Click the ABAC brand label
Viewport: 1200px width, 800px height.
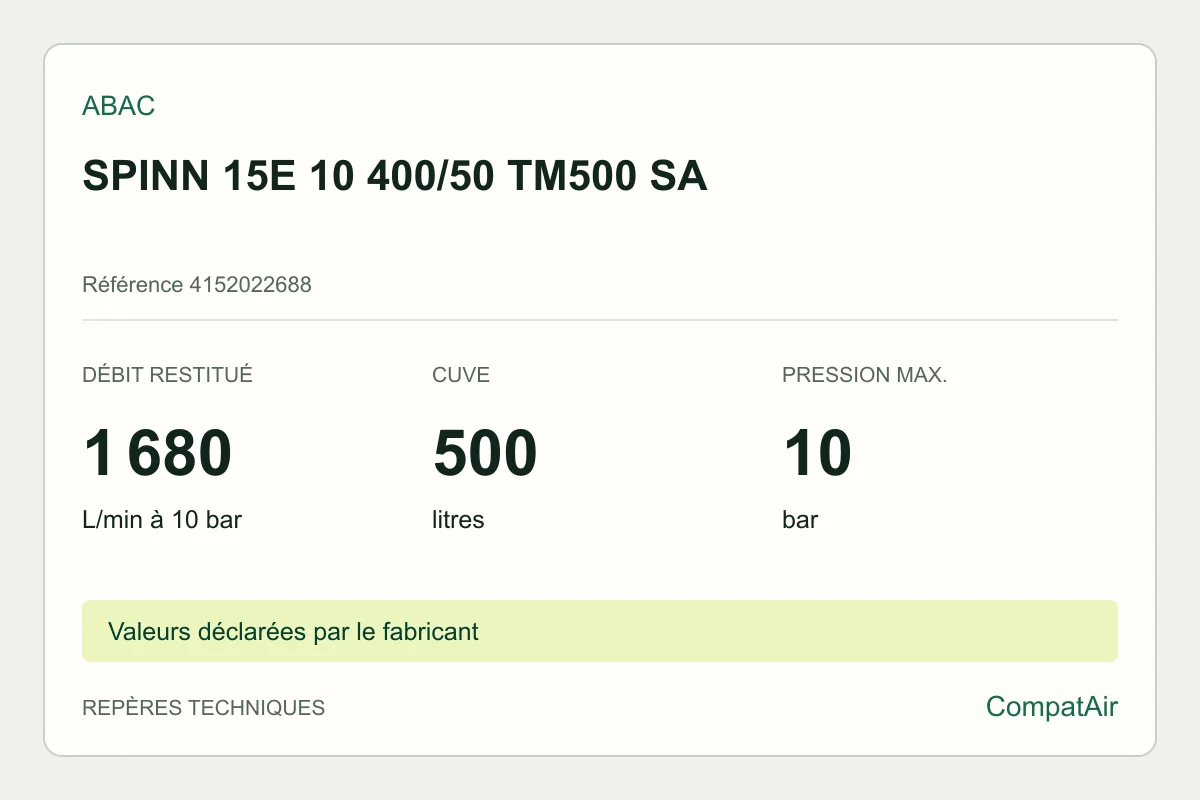[x=118, y=106]
